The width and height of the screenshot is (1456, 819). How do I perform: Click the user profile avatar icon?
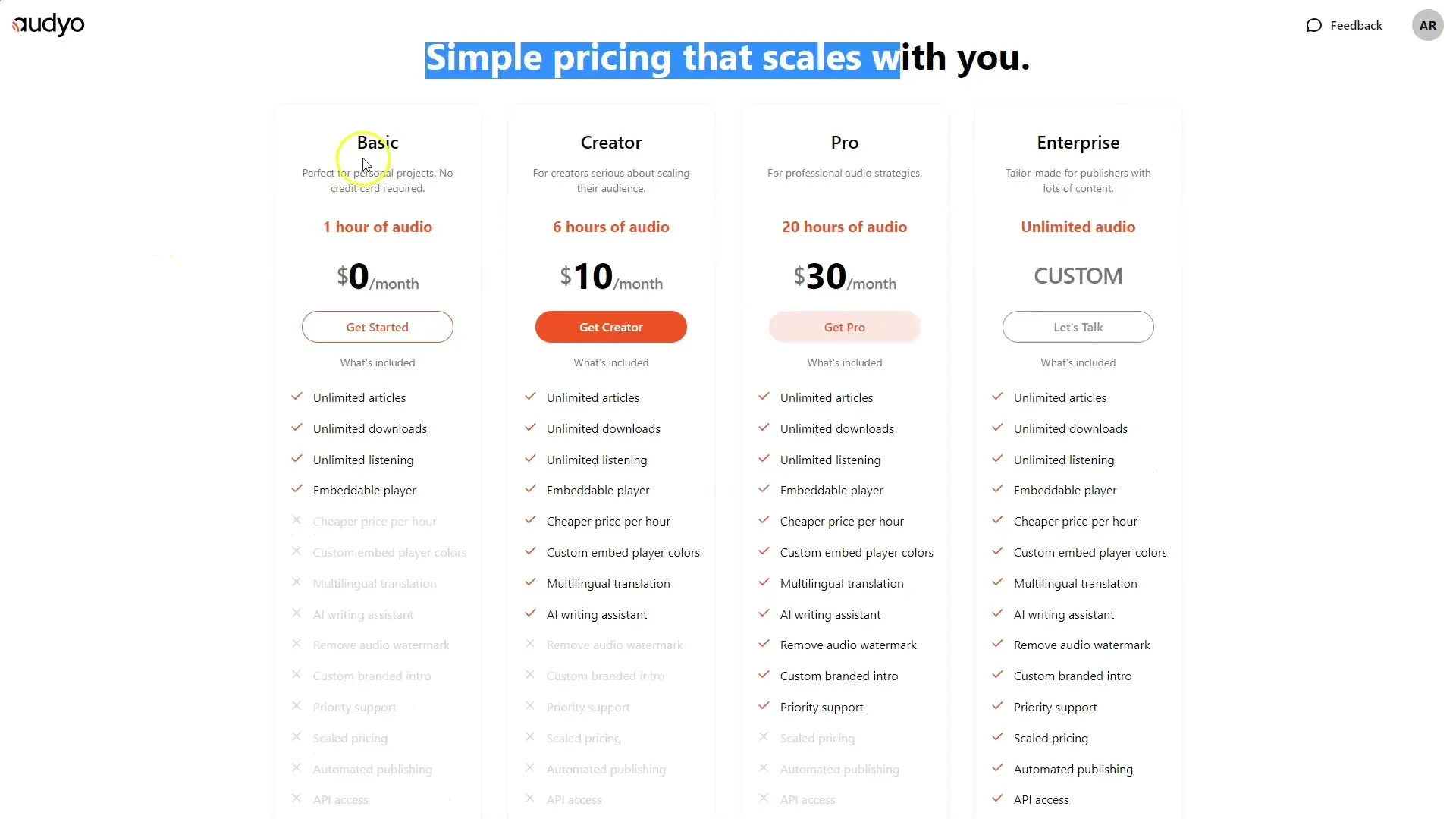1427,25
